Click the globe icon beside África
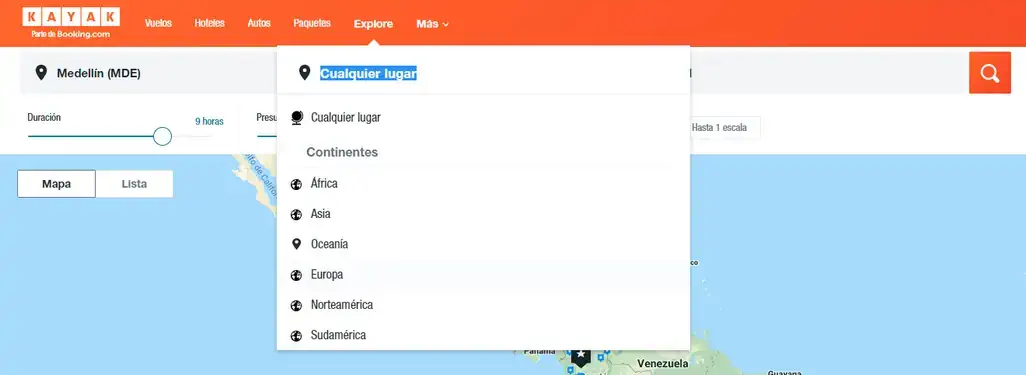 click(296, 184)
